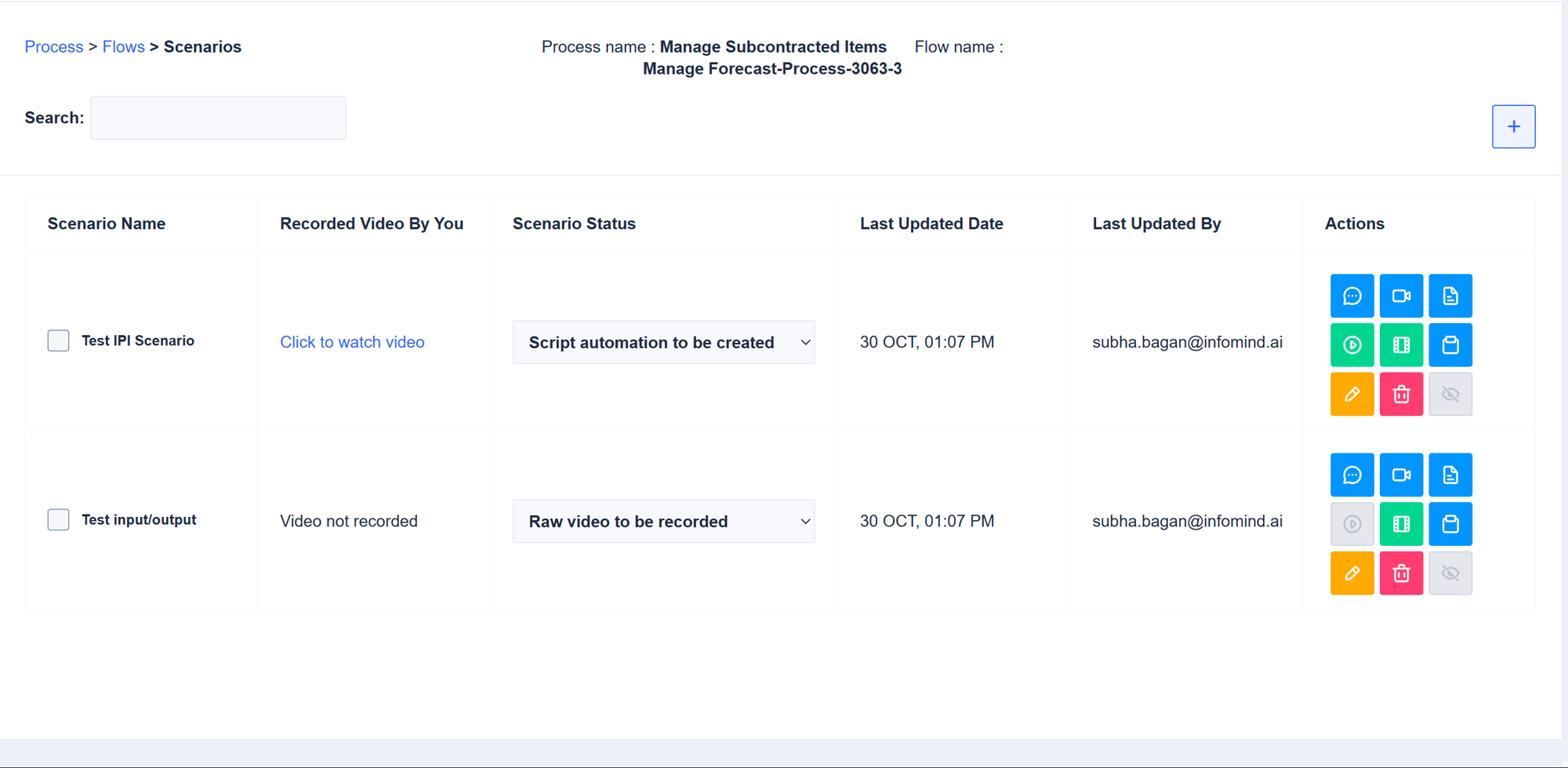Toggle hidden-eye icon for Test IPI Scenario

coord(1450,394)
